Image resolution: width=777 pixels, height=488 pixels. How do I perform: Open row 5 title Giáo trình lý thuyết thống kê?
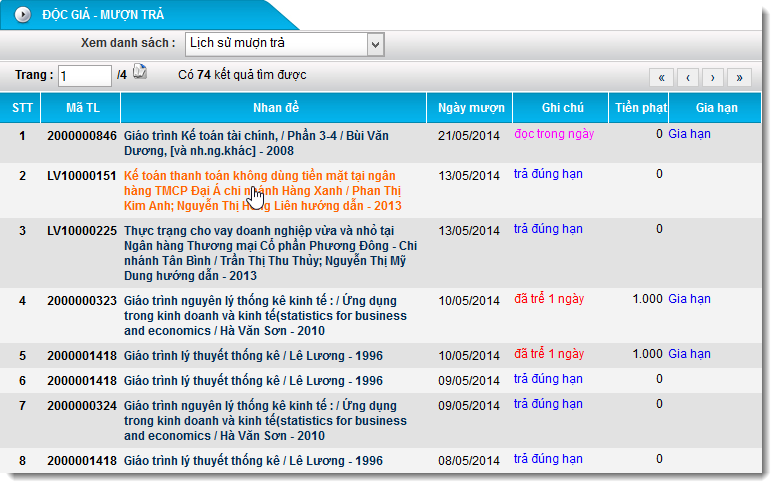coord(253,356)
